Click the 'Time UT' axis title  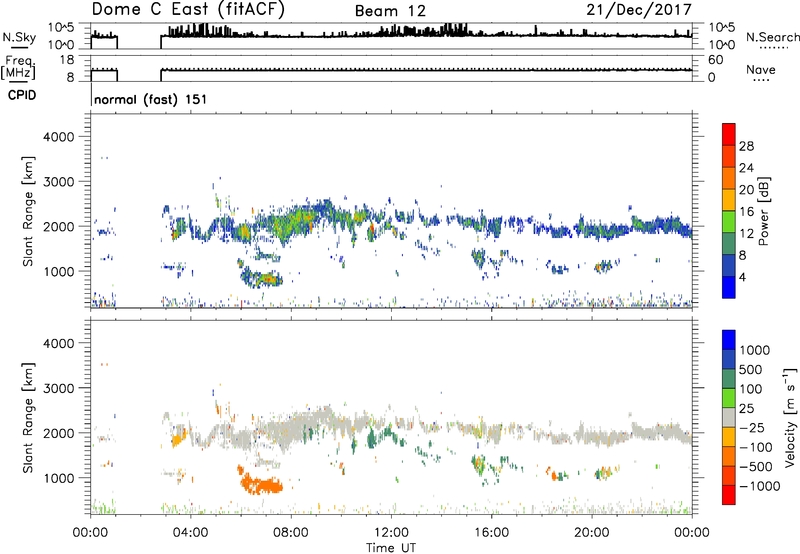tap(391, 547)
